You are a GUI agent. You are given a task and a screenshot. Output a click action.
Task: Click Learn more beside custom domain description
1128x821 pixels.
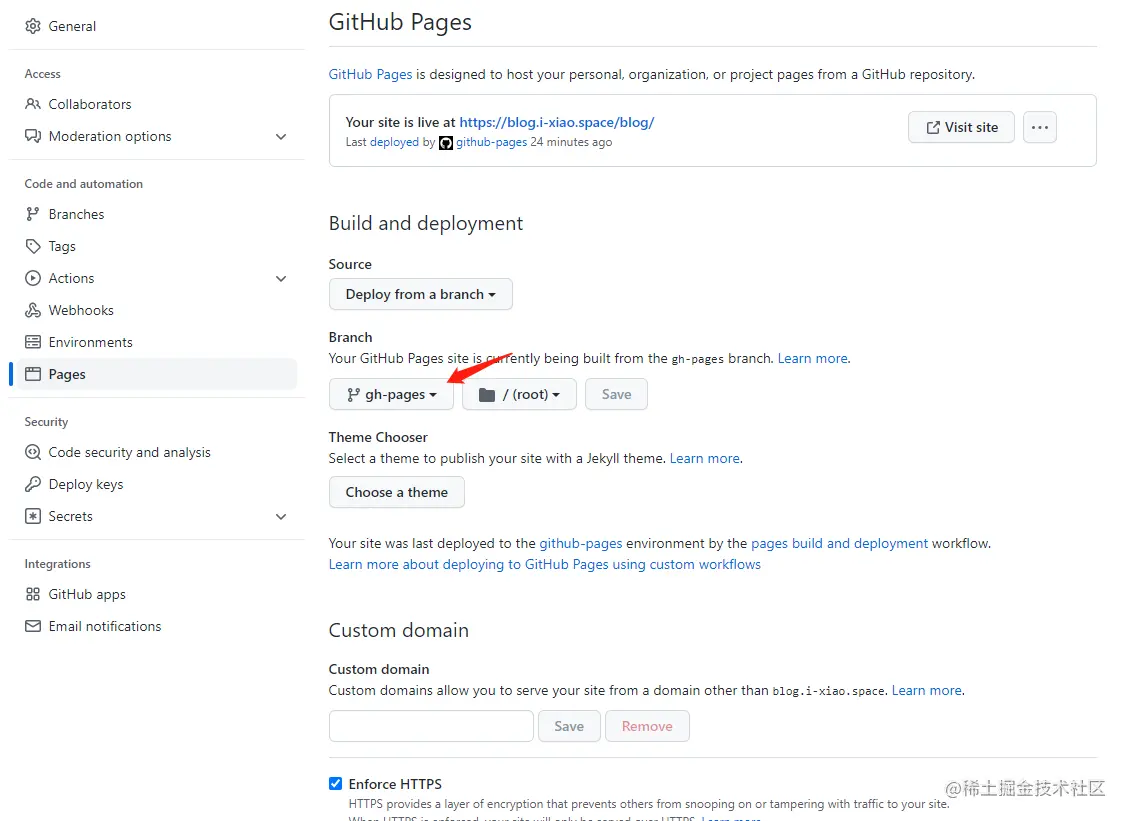927,691
